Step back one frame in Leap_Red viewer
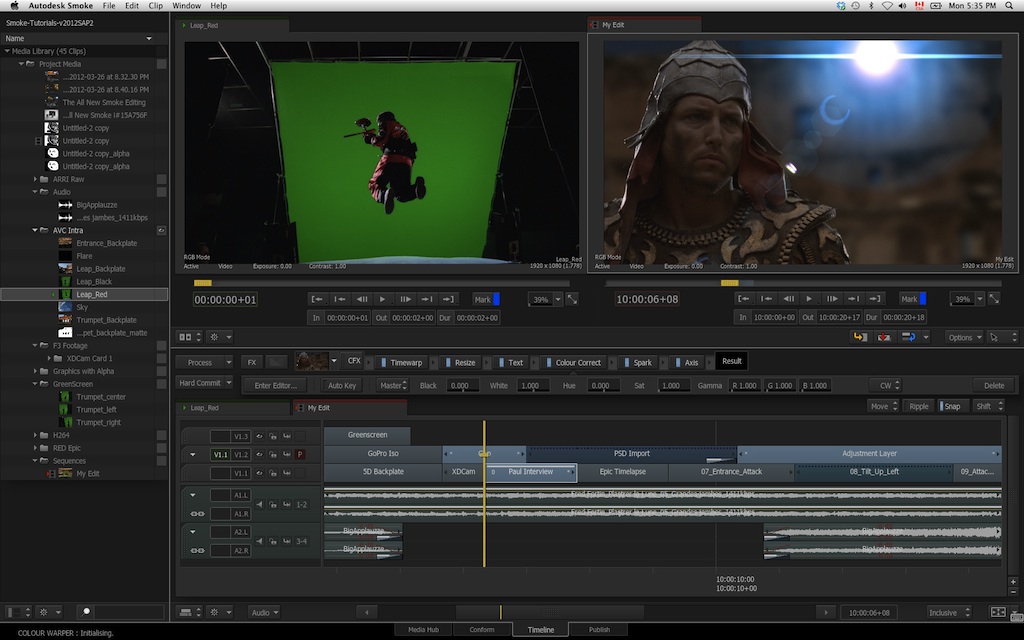 (361, 299)
